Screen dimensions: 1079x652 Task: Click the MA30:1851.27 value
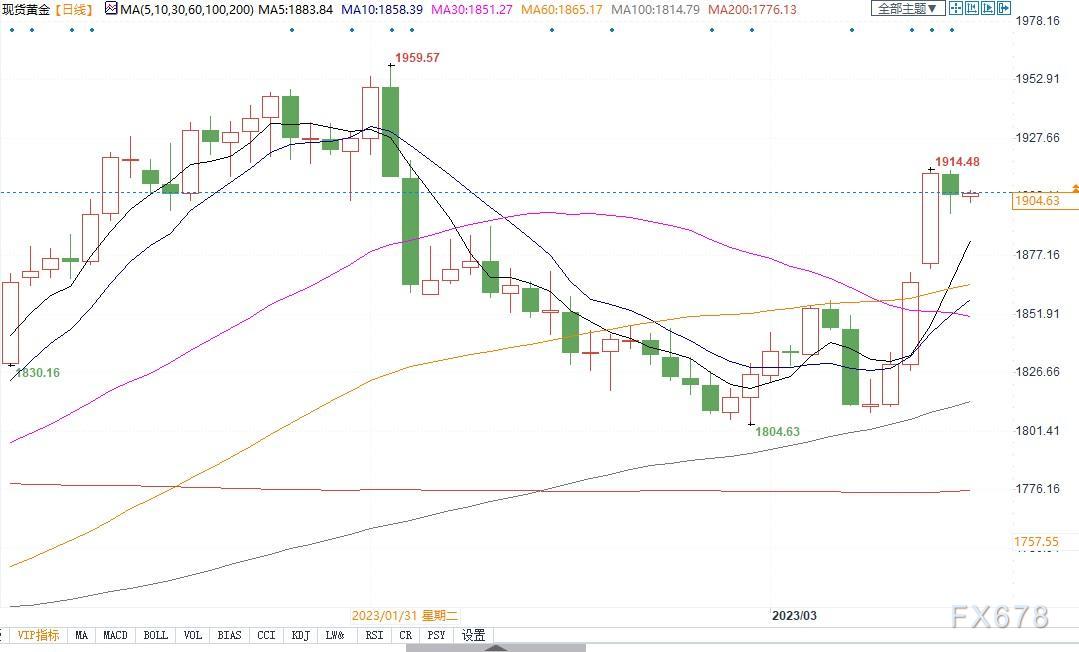click(x=472, y=10)
